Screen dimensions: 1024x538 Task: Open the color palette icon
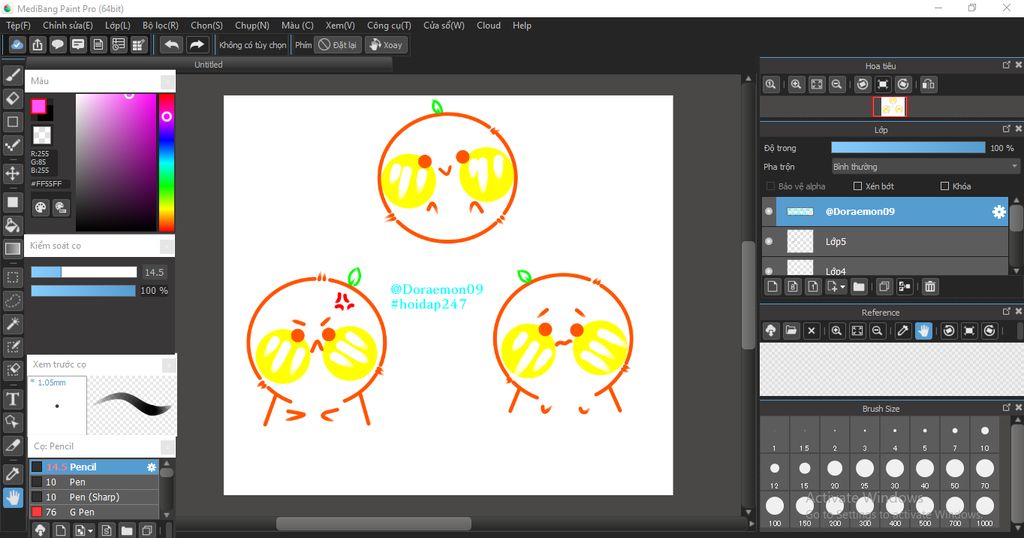pyautogui.click(x=40, y=208)
